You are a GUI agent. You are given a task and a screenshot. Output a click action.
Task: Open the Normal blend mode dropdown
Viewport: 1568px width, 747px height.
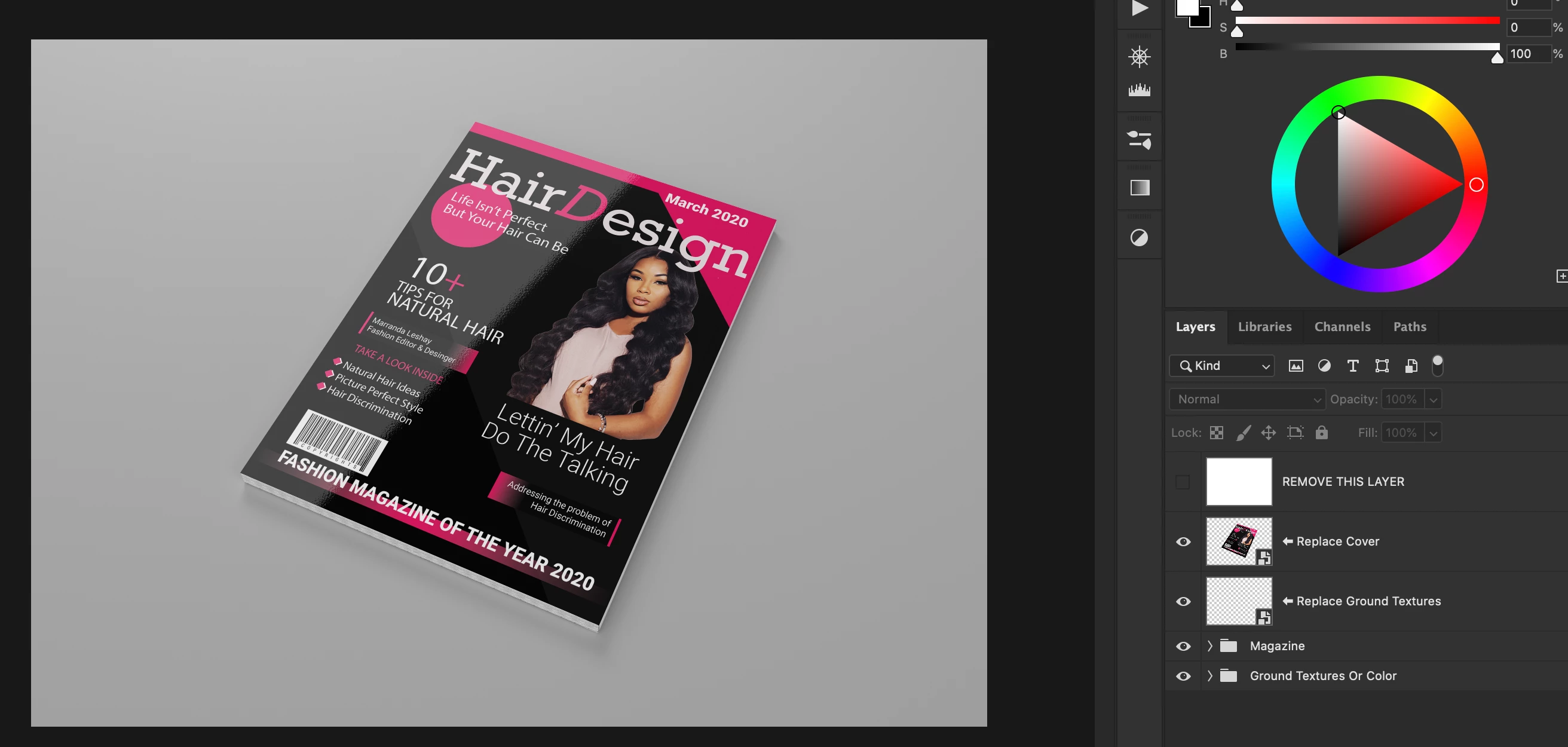tap(1247, 399)
